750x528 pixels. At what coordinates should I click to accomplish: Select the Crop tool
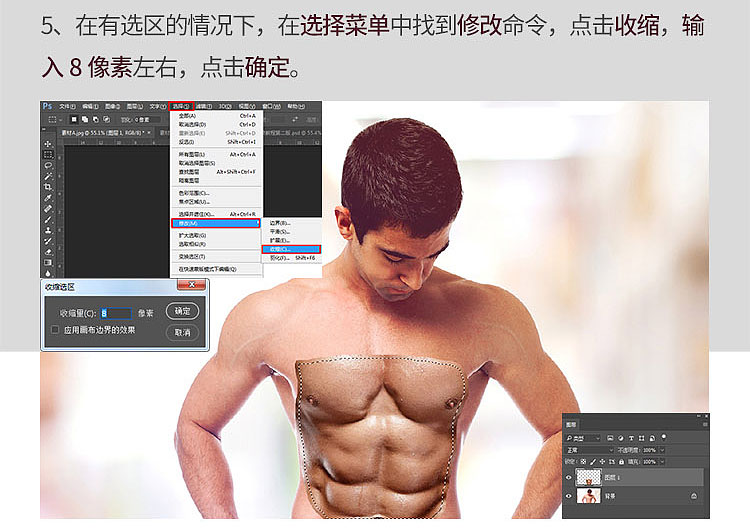coord(48,187)
